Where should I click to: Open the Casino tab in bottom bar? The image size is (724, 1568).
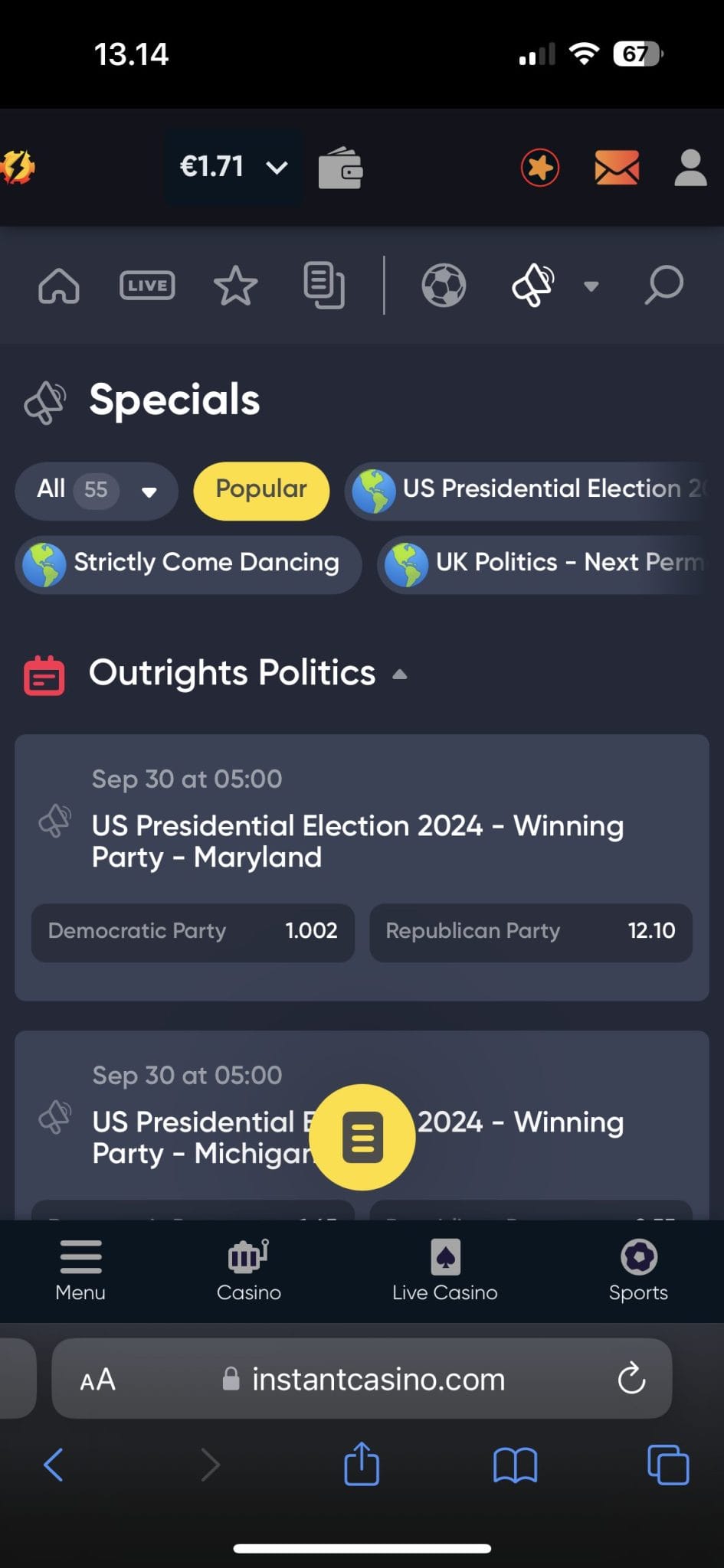pyautogui.click(x=248, y=1270)
